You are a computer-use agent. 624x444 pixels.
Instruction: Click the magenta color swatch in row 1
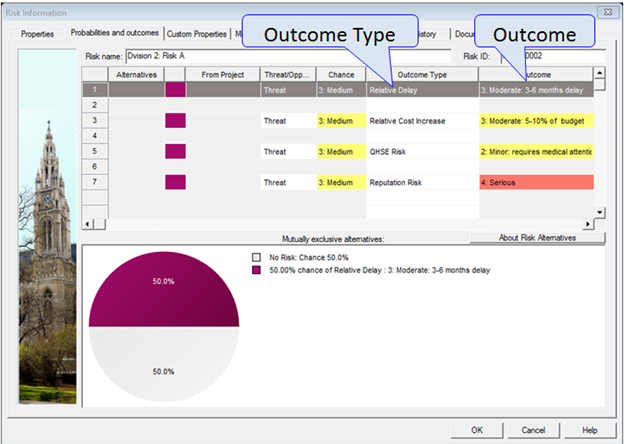click(x=175, y=90)
